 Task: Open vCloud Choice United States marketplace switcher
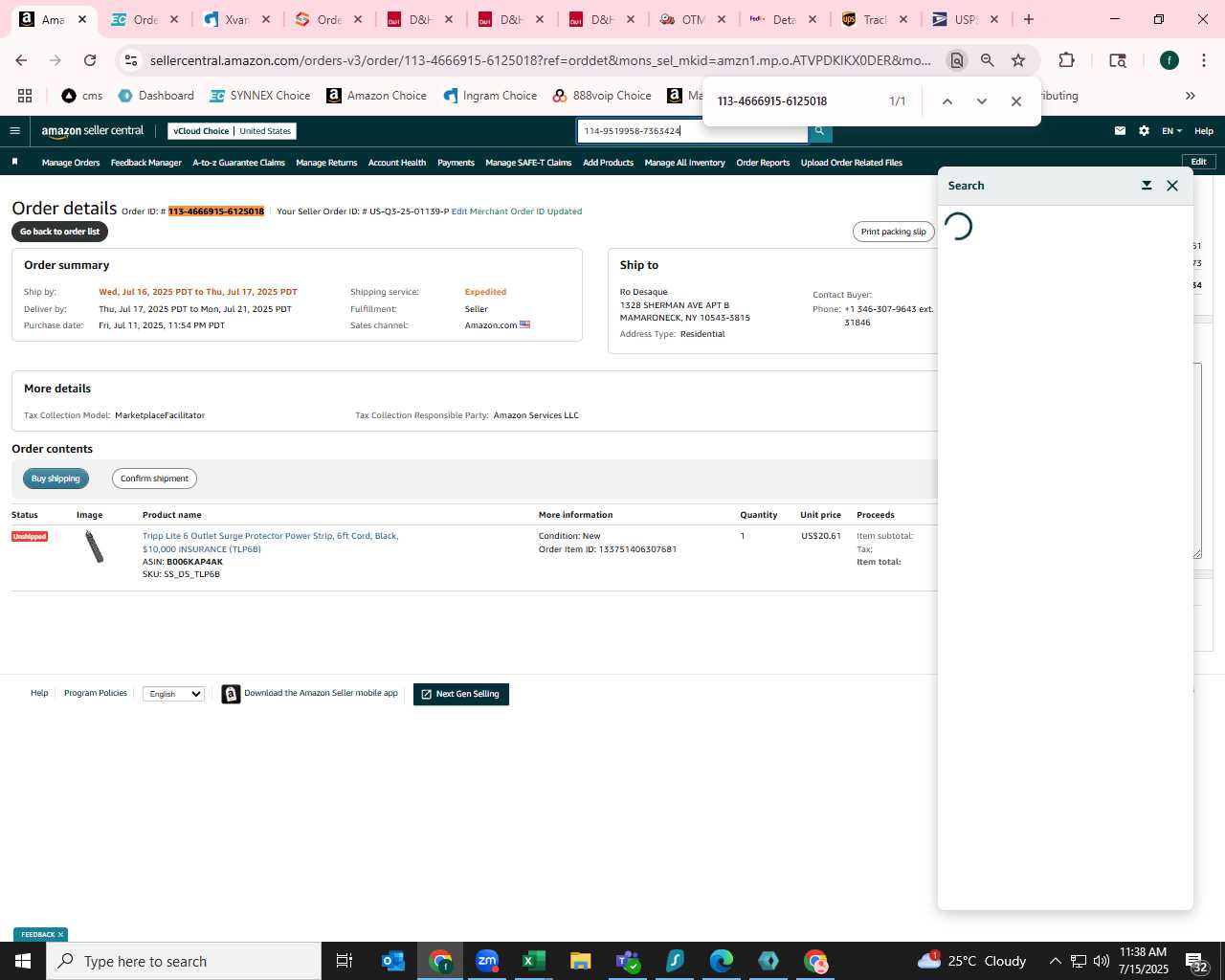(232, 131)
